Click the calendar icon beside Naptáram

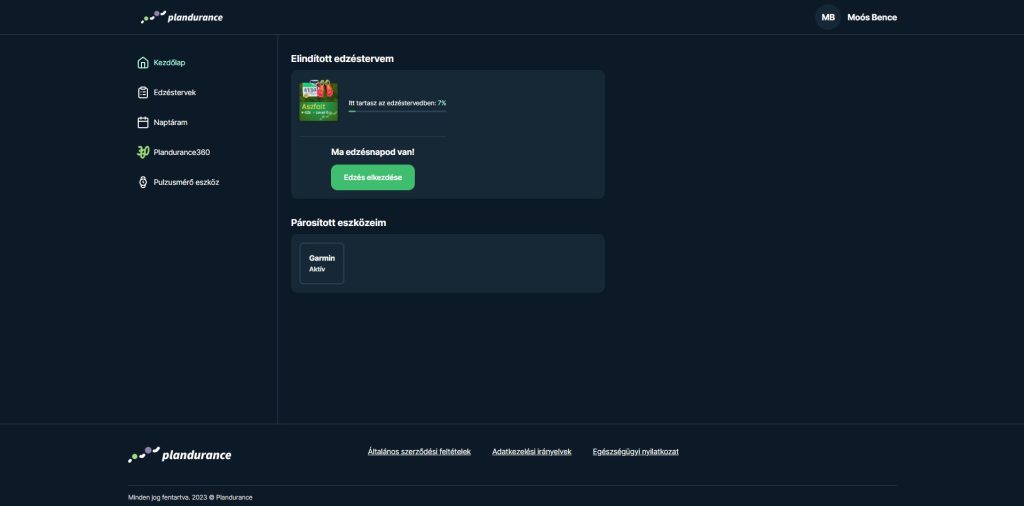click(143, 123)
